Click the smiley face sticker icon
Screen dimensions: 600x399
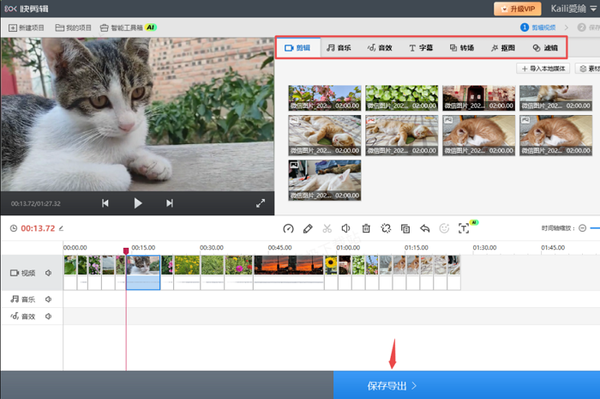[x=444, y=228]
